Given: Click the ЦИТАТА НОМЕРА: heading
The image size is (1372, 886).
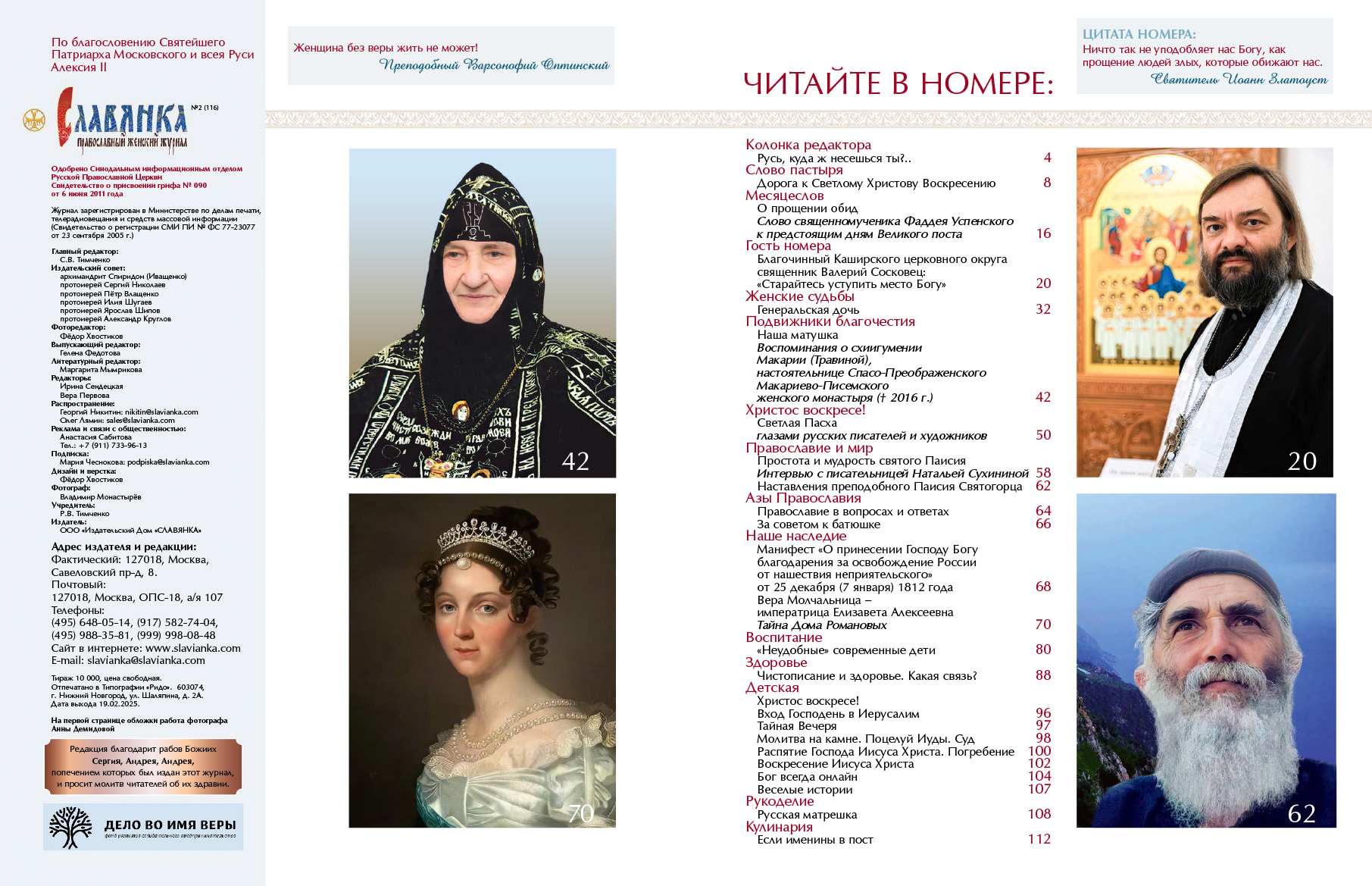Looking at the screenshot, I should coord(1139,34).
